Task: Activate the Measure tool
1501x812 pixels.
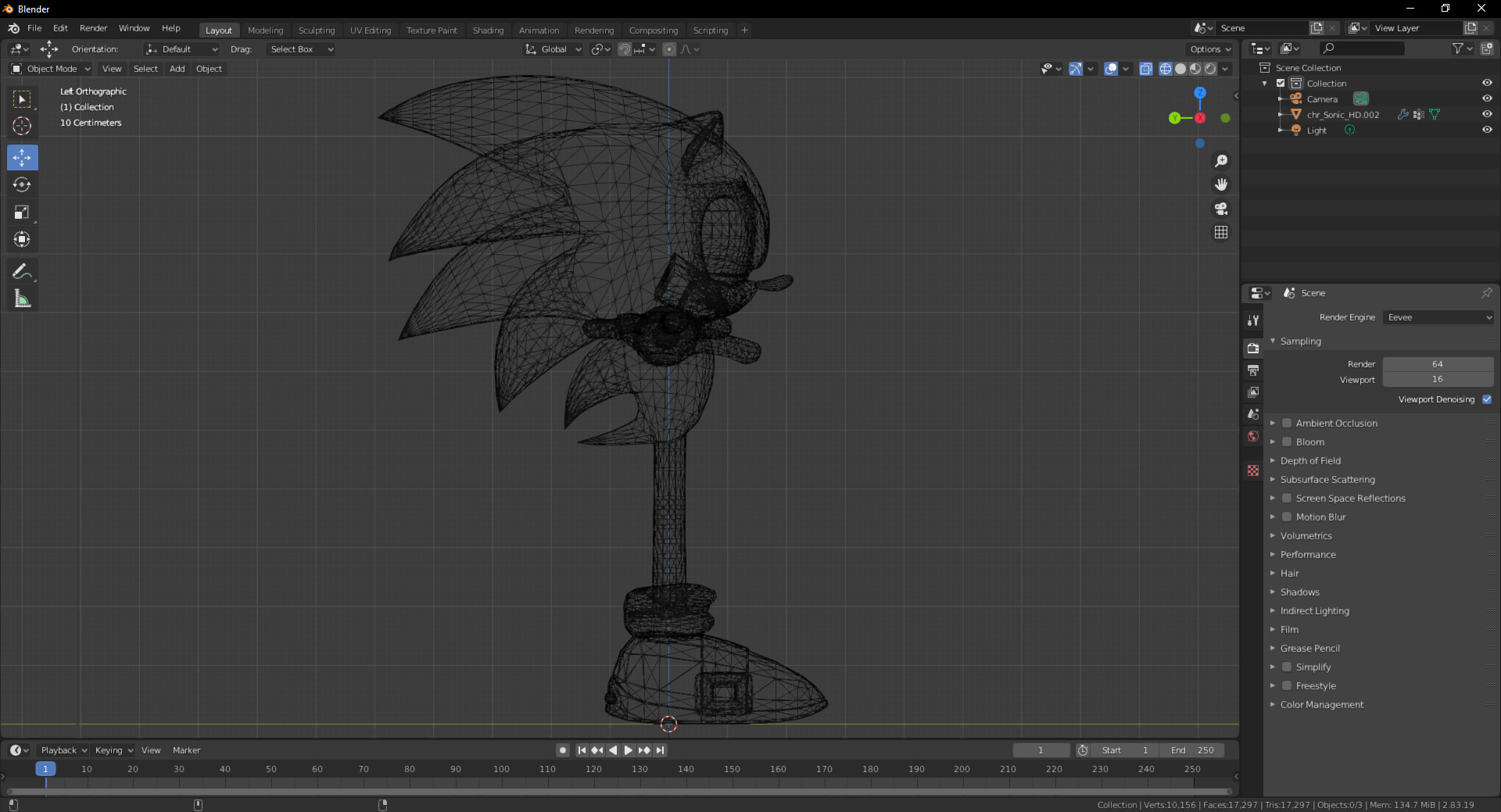Action: click(x=22, y=298)
